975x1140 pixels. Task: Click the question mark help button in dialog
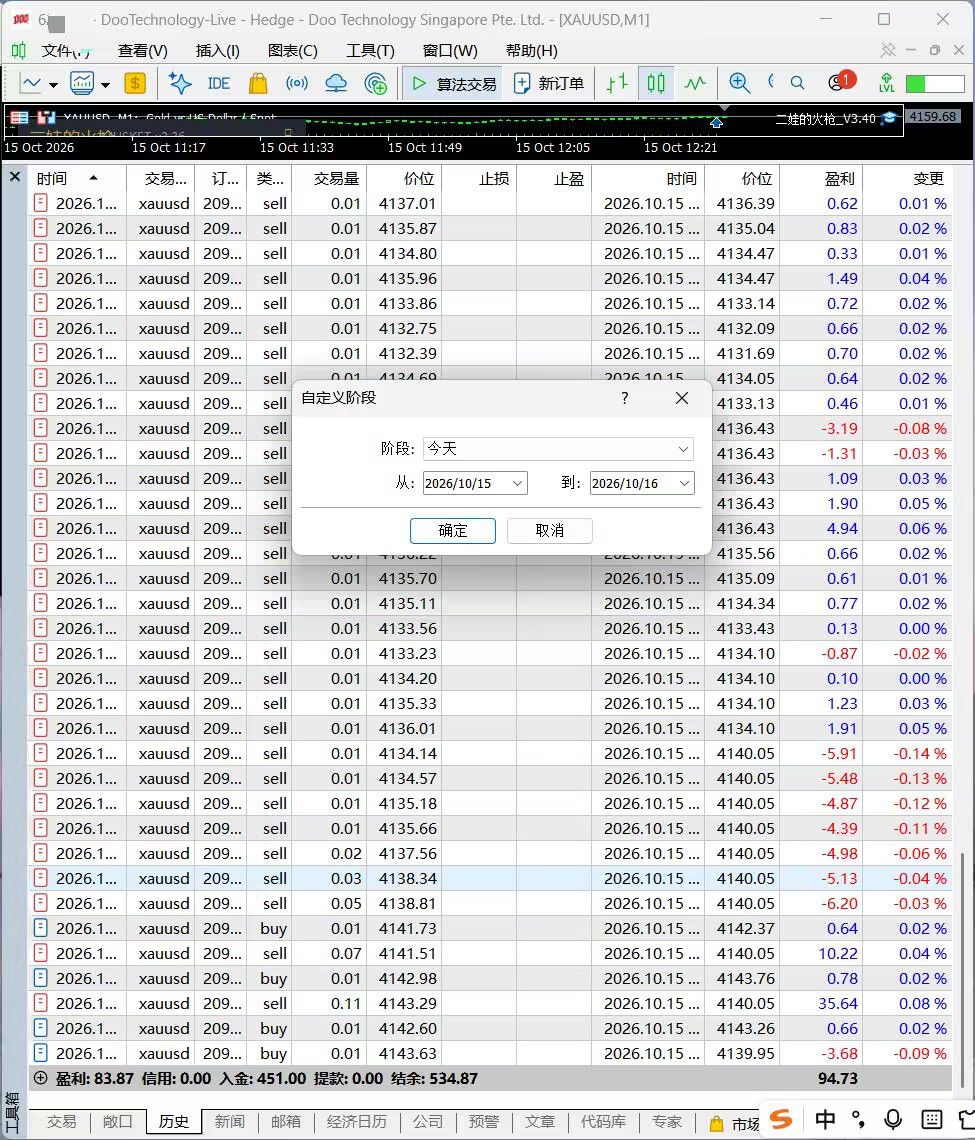coord(625,398)
